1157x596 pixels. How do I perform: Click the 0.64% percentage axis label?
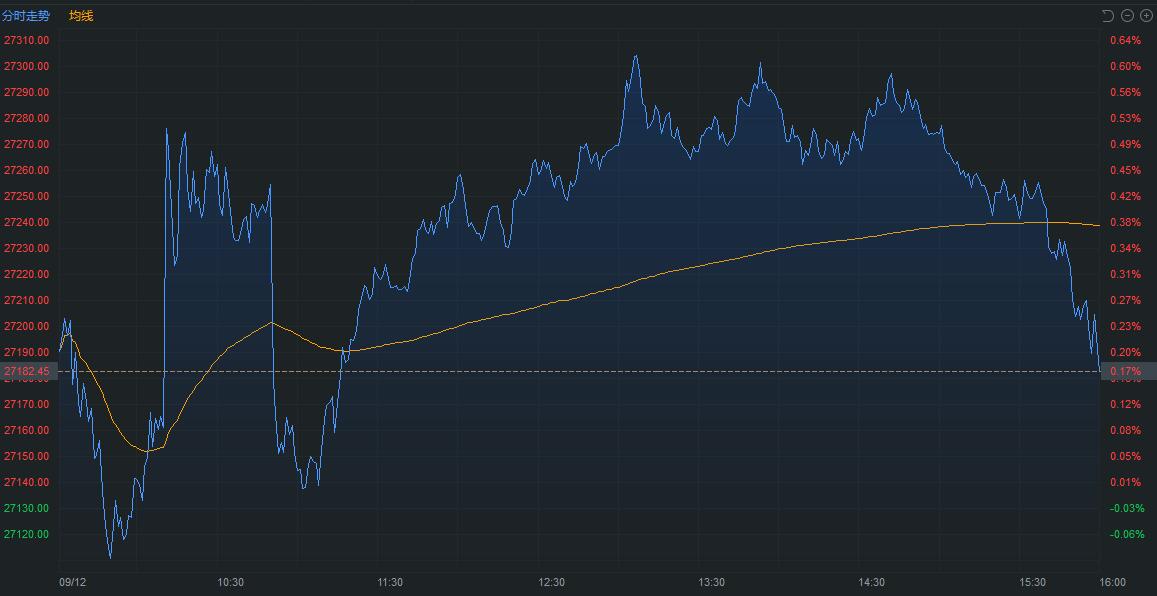(1125, 40)
